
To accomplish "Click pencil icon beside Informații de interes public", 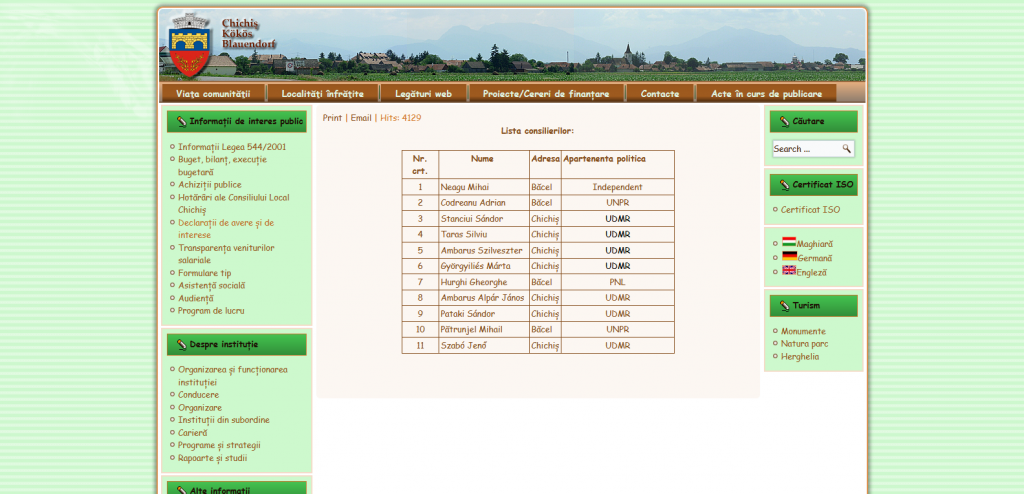I will 181,122.
